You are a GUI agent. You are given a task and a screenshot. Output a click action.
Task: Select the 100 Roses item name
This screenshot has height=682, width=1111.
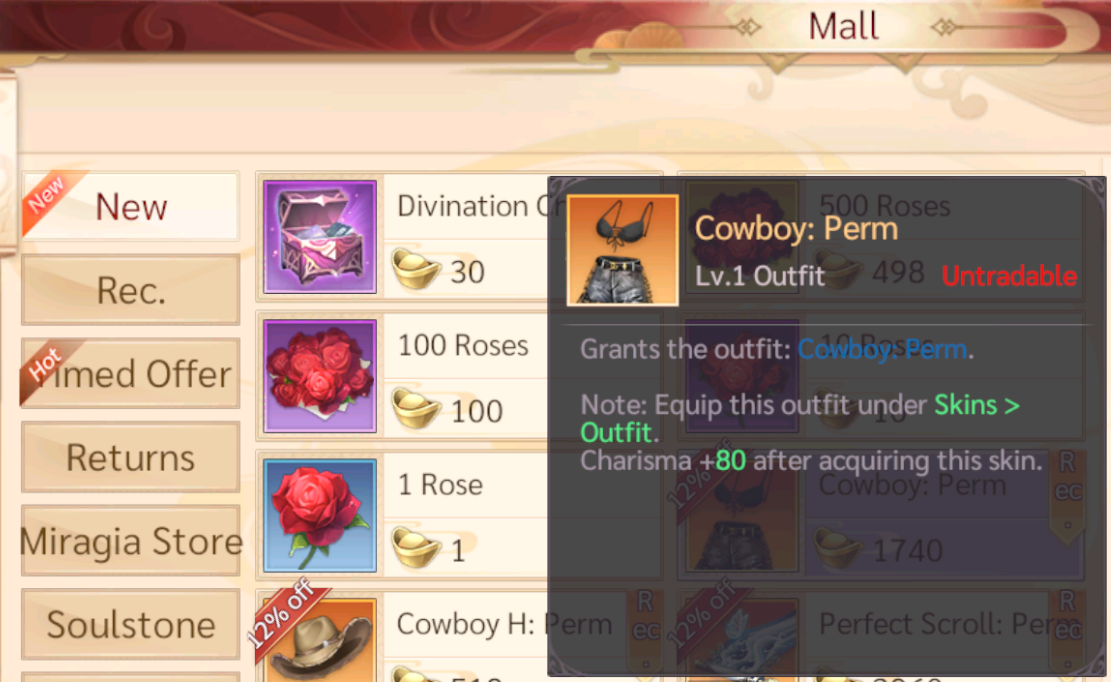tap(463, 346)
